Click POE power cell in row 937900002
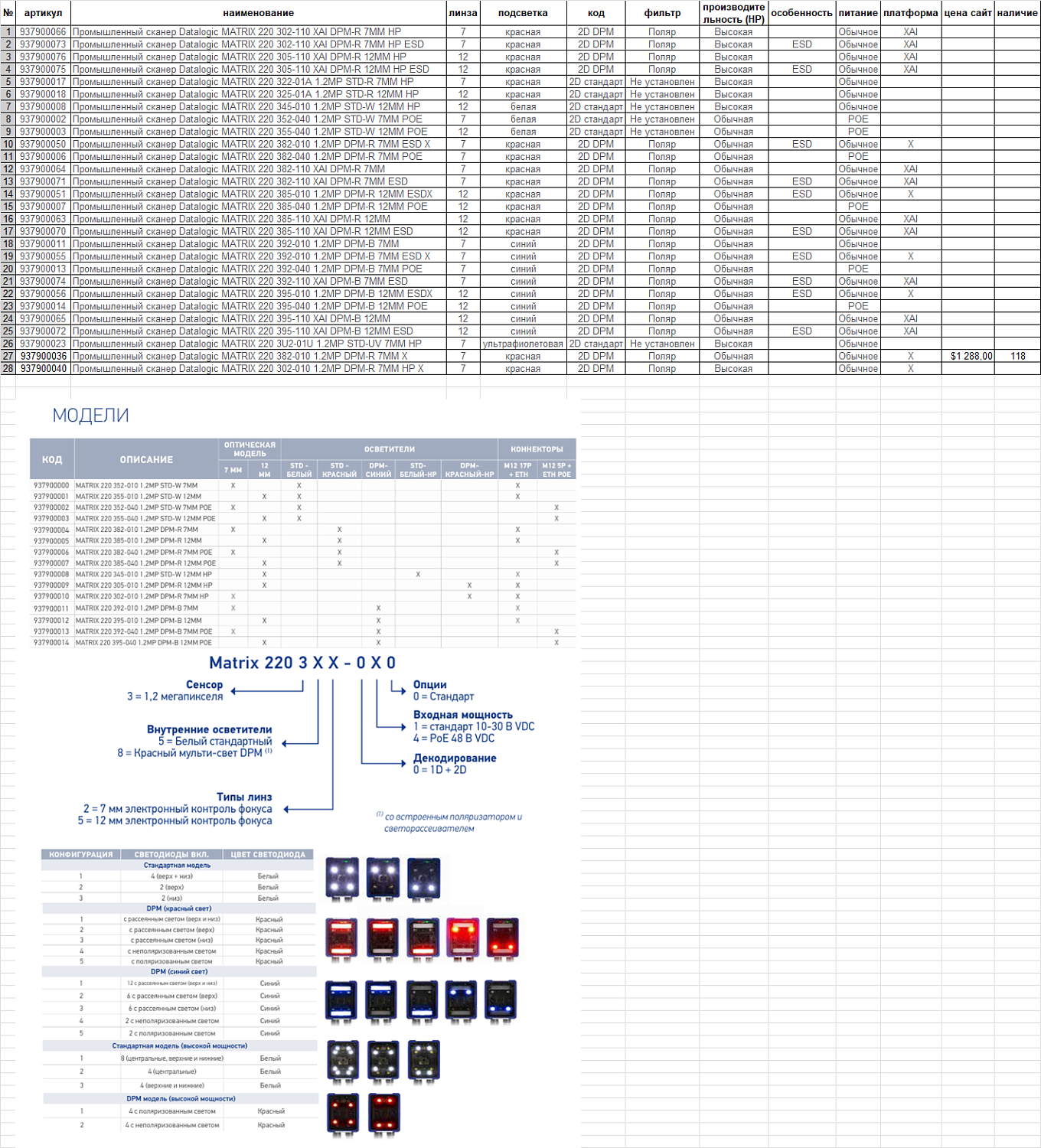Screen dimensions: 1041x1148 (x=858, y=119)
